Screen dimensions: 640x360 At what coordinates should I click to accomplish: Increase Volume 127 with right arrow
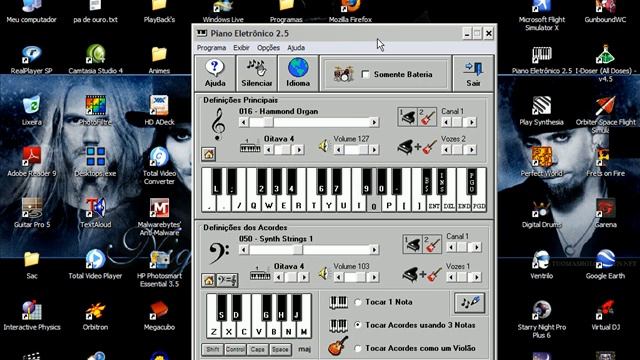(374, 150)
